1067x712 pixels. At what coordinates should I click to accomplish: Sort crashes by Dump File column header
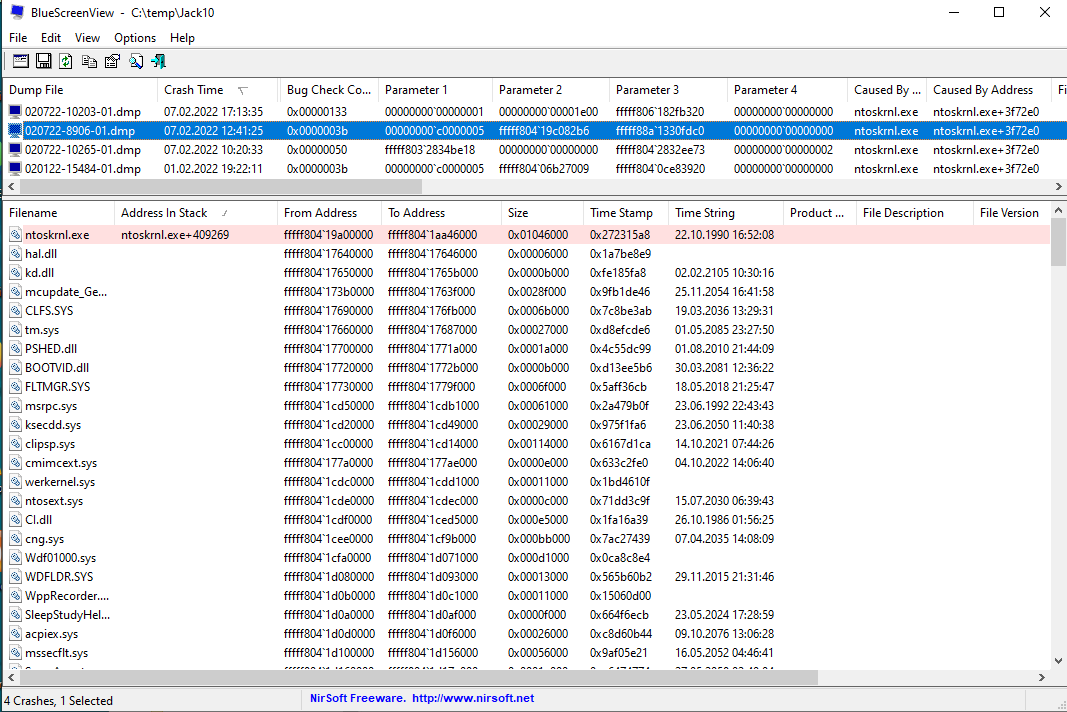tap(80, 90)
